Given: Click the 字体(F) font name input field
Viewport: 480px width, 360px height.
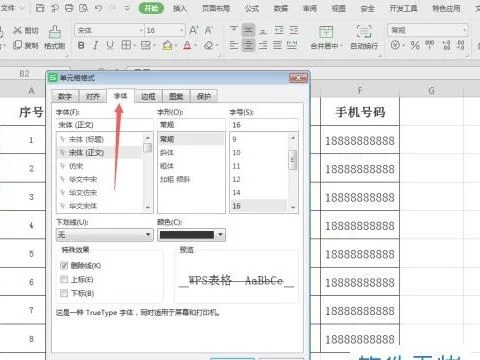Looking at the screenshot, I should click(104, 125).
